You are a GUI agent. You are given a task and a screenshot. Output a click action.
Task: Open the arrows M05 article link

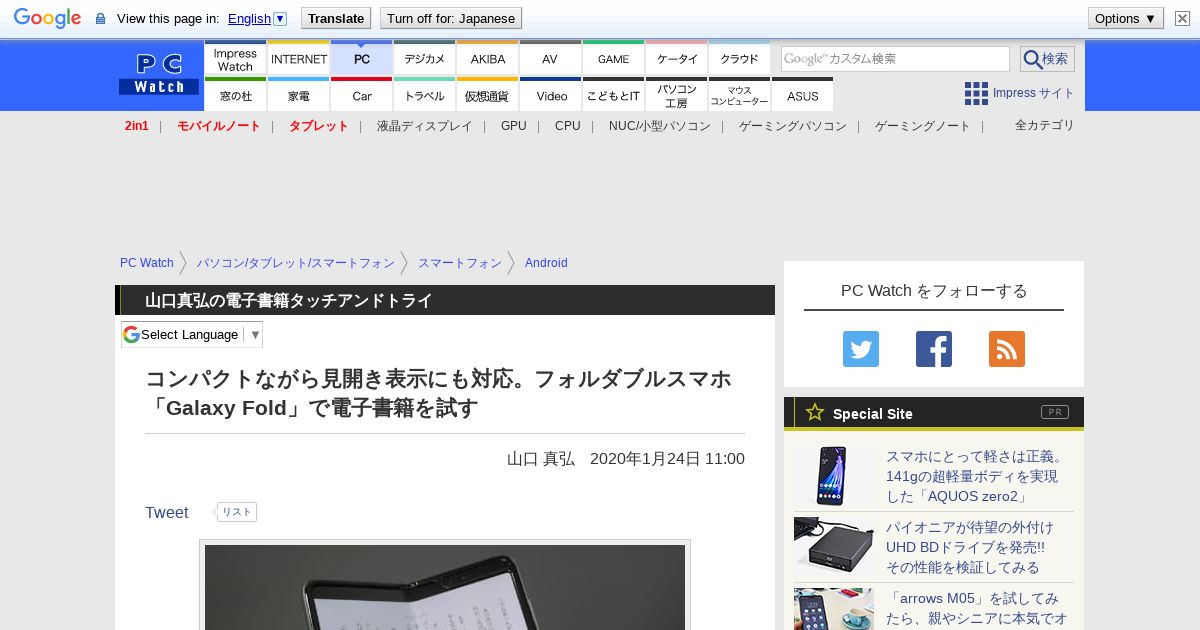click(976, 609)
